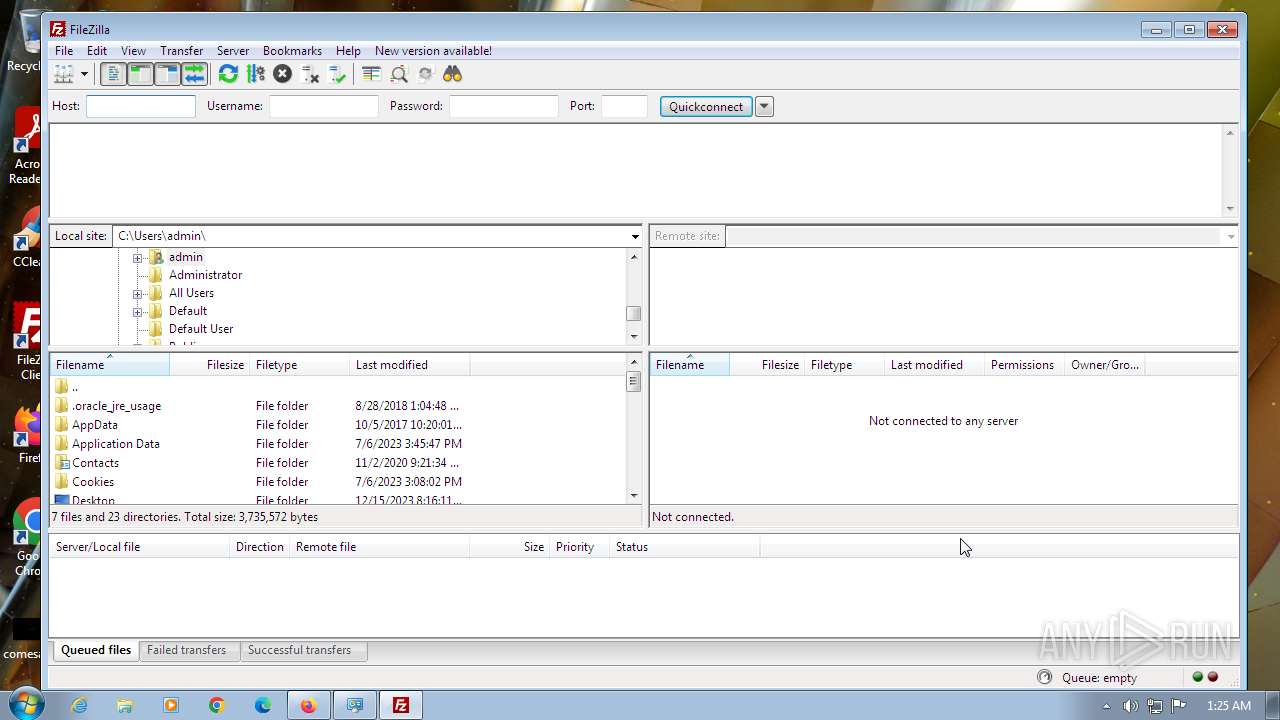Open the Edit menu
This screenshot has width=1280, height=720.
coord(97,51)
